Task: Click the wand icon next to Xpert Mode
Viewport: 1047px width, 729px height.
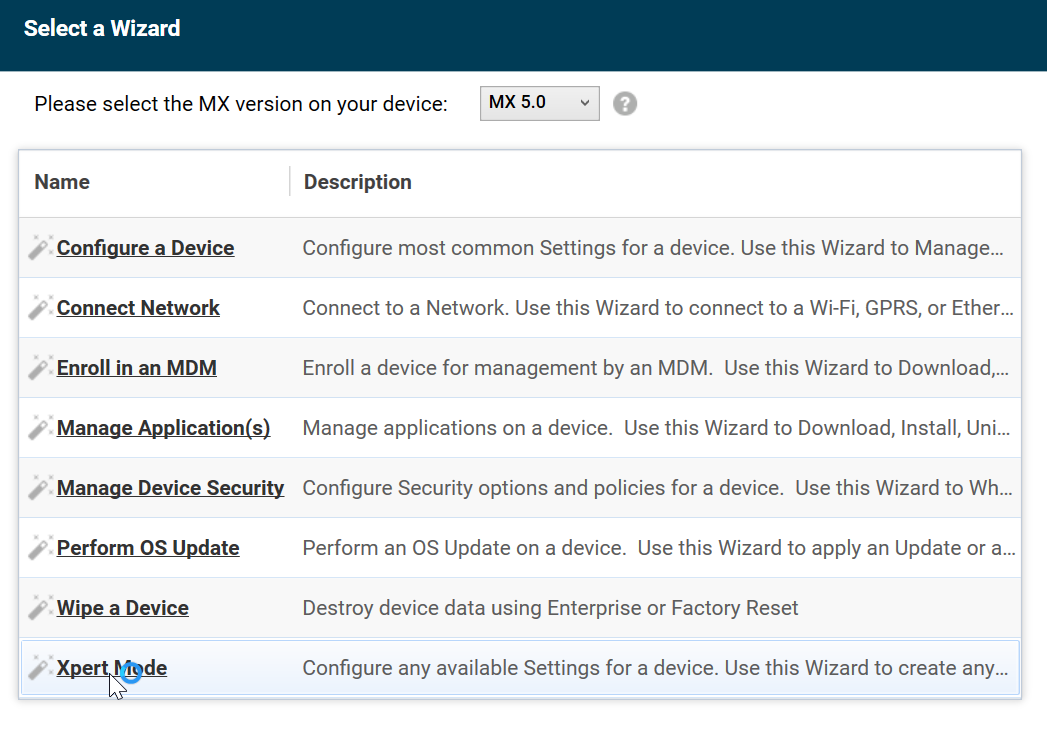Action: [40, 667]
